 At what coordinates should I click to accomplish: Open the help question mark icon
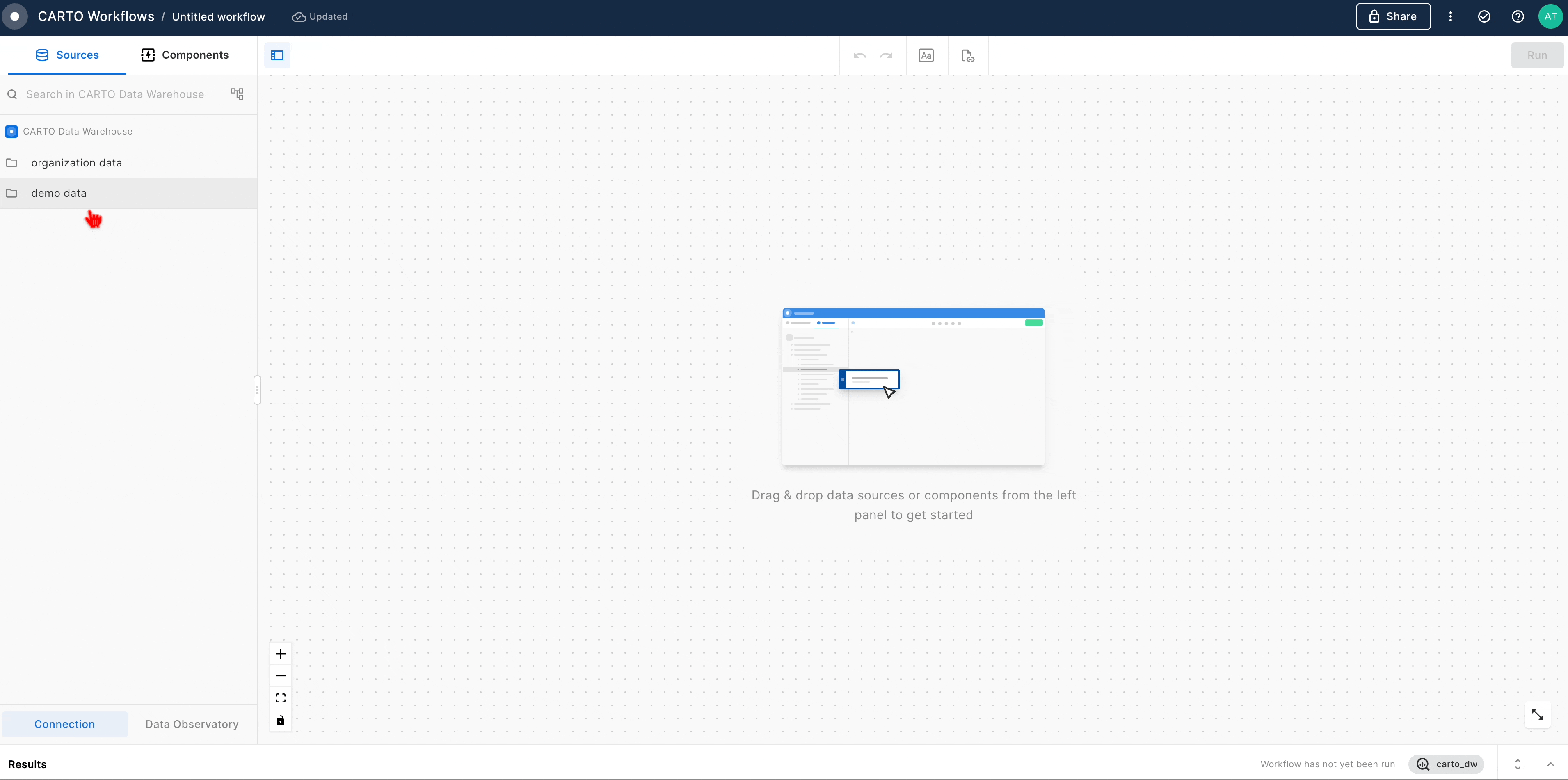1518,16
